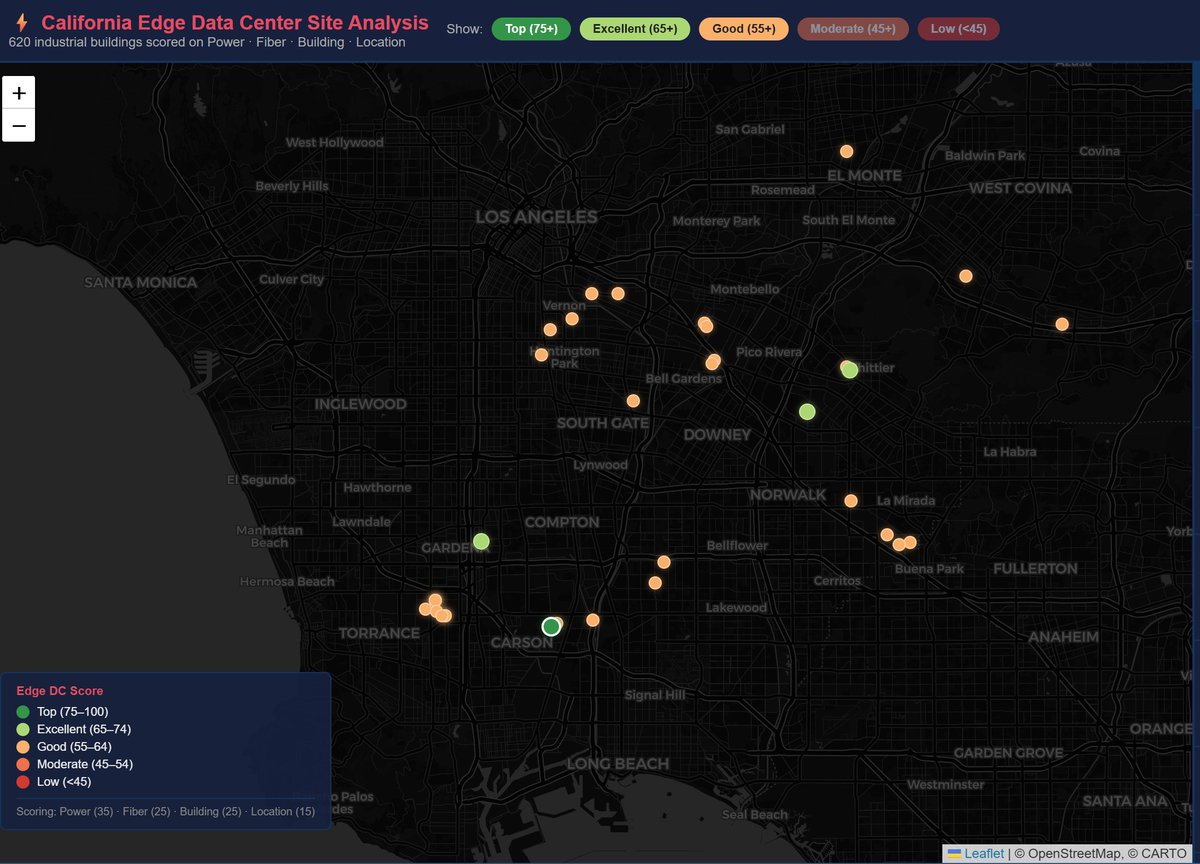Select the orange marker southeast of West Covina
1200x864 pixels.
tap(965, 276)
